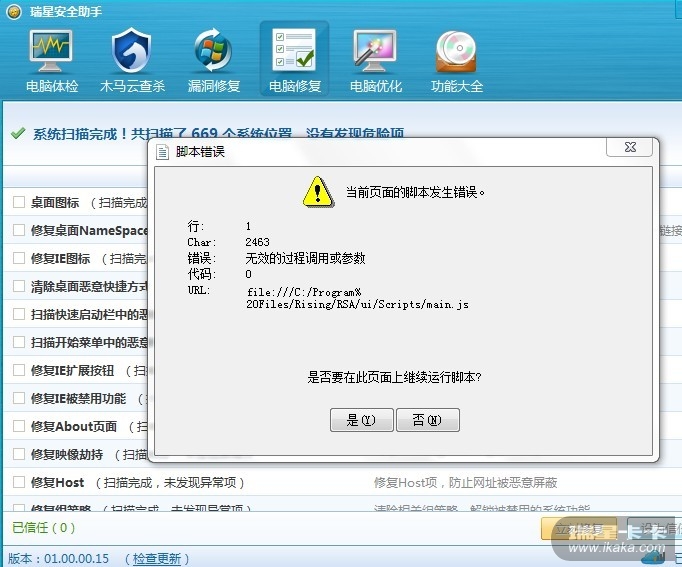Click the 修复IE扩展按钮 row label
This screenshot has height=567, width=682.
tap(72, 370)
